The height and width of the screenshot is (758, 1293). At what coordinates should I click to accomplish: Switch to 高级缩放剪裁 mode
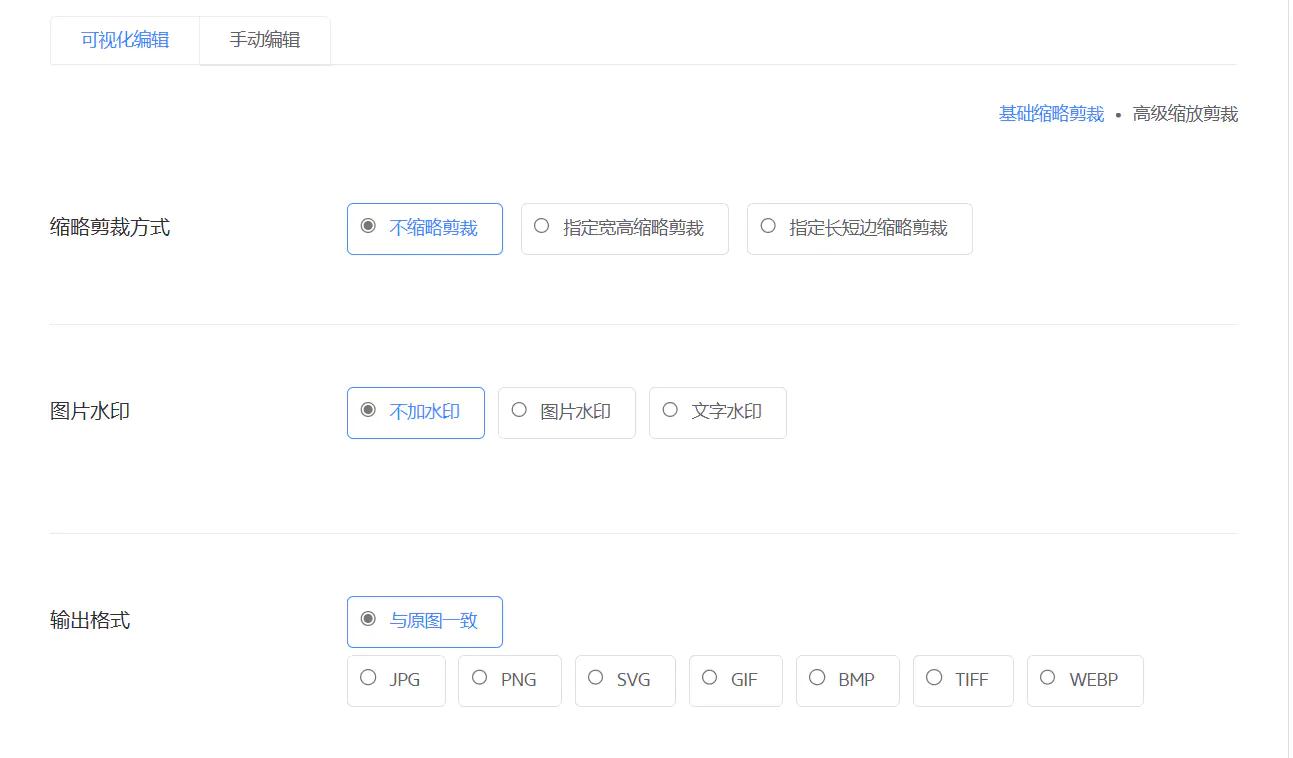click(x=1185, y=114)
